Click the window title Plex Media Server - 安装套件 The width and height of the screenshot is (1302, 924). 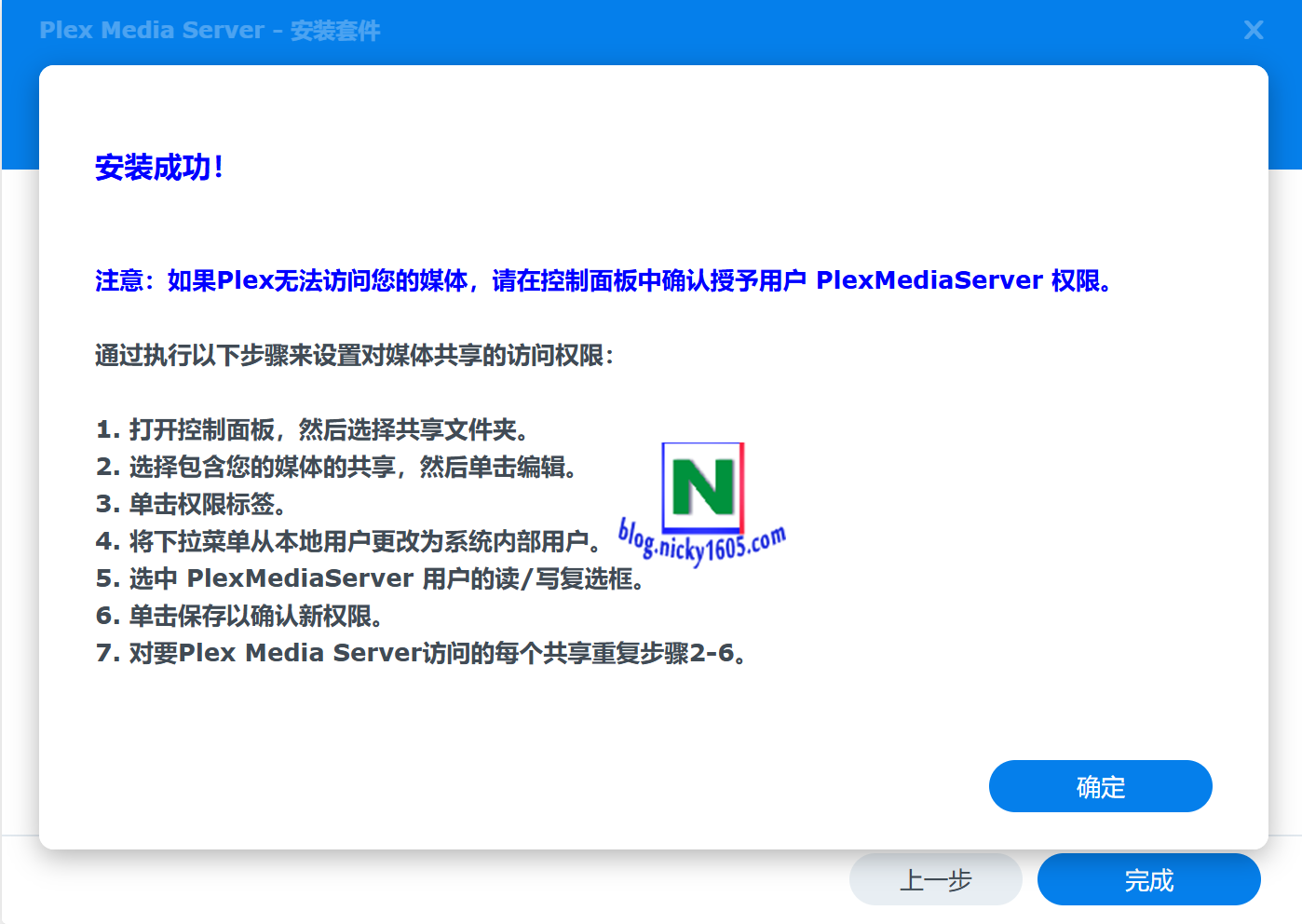coord(210,30)
